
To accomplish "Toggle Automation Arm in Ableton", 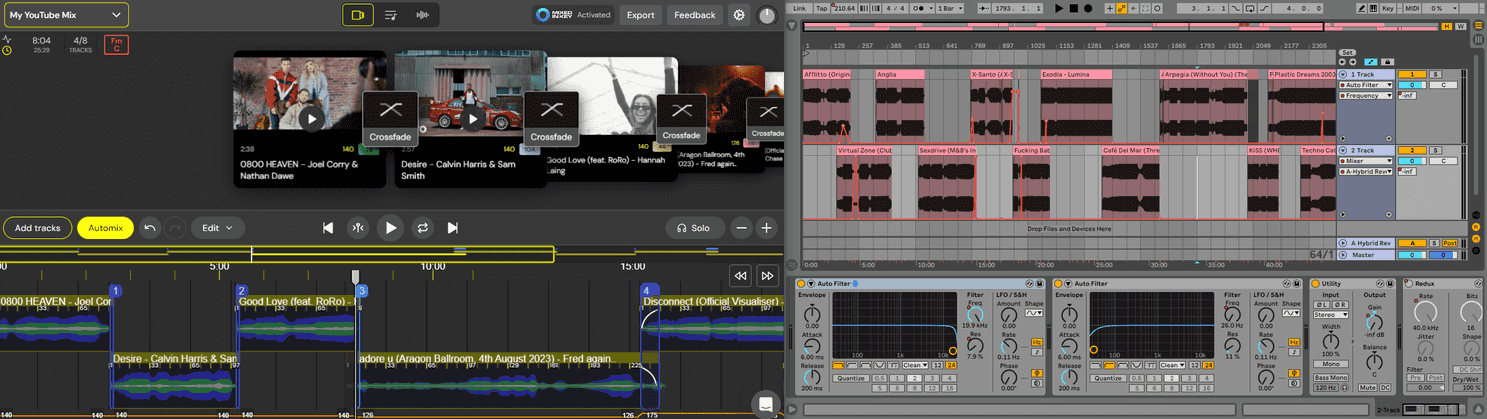I will 1122,8.
